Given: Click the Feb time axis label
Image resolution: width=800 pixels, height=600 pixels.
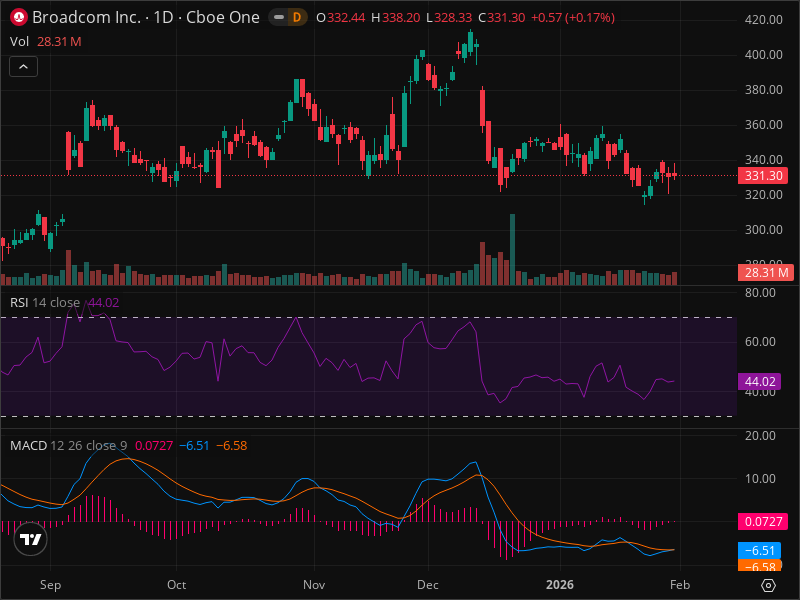Looking at the screenshot, I should tap(680, 585).
